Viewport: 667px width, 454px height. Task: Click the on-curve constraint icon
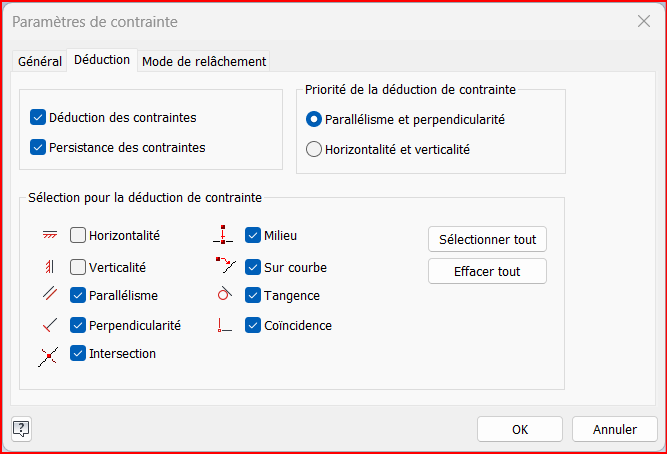pos(224,266)
